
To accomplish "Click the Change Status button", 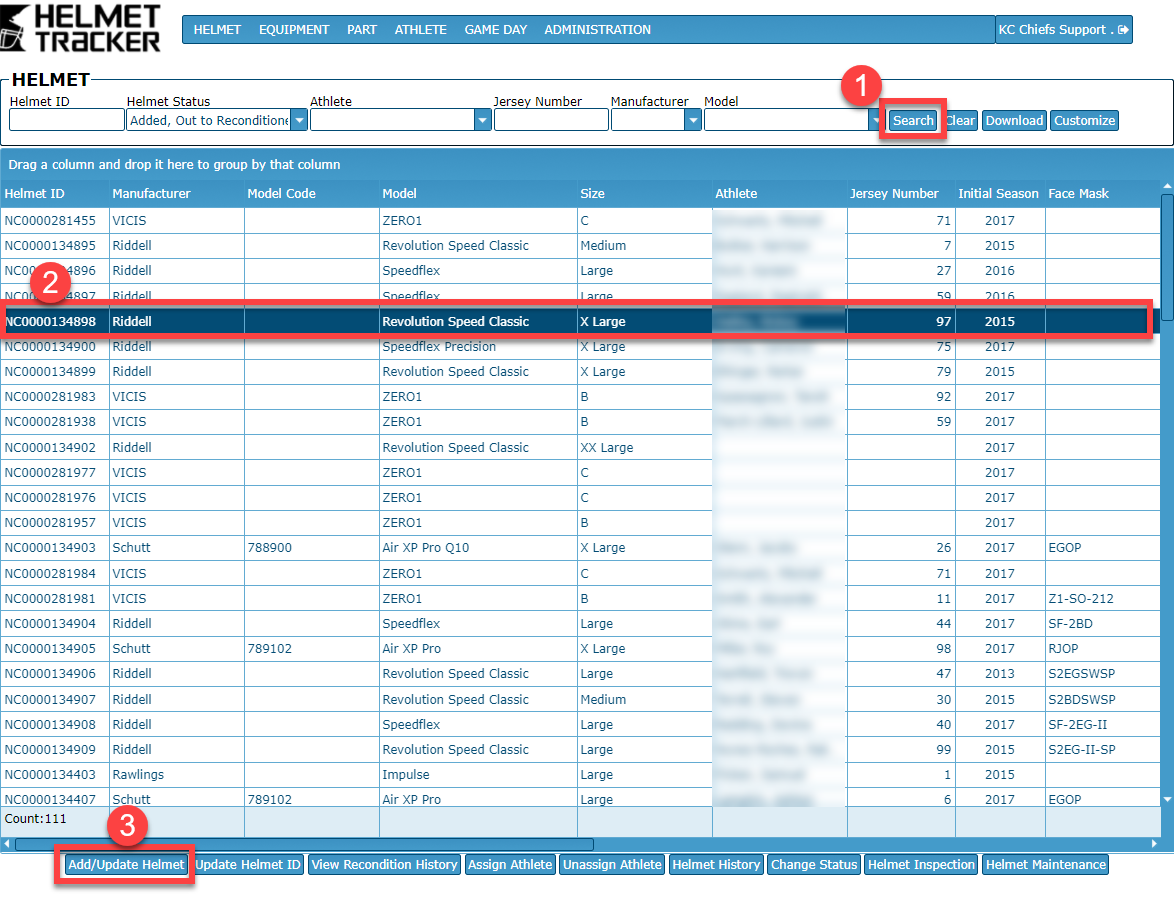I will pos(814,865).
